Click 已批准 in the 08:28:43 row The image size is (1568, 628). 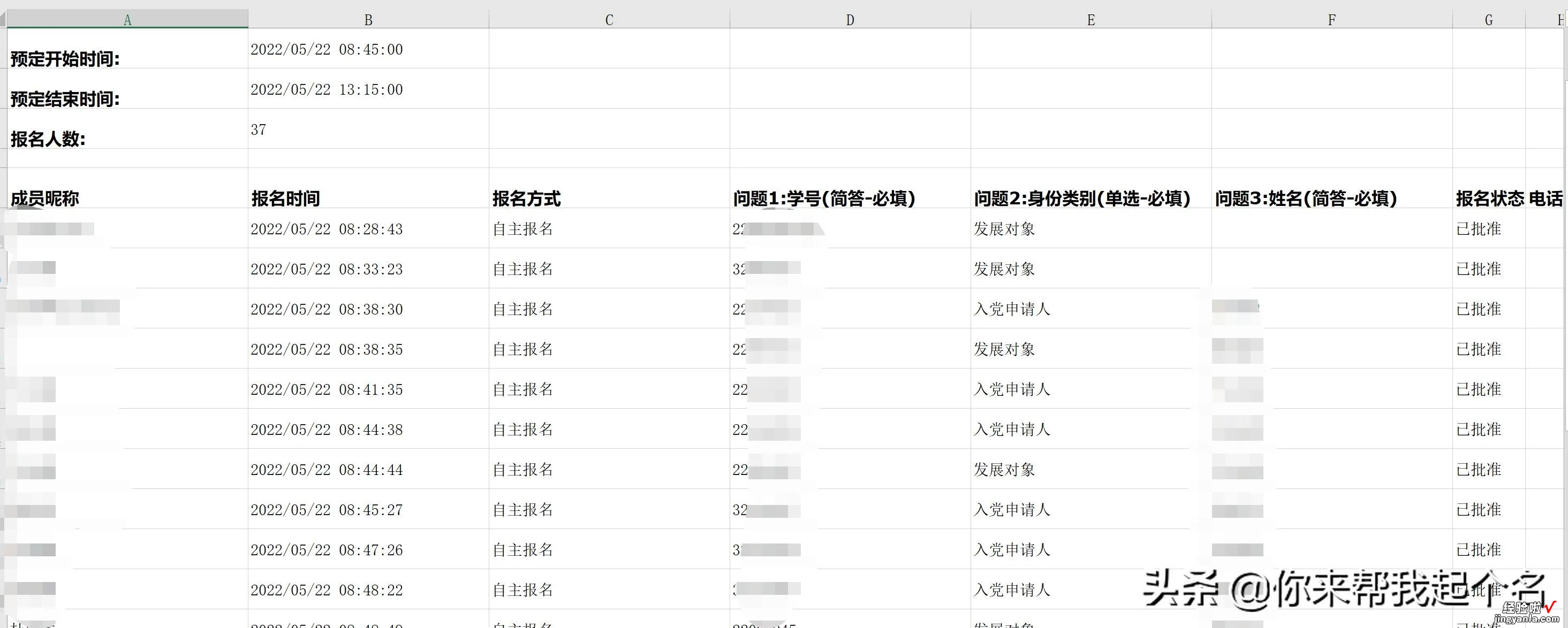[x=1479, y=229]
